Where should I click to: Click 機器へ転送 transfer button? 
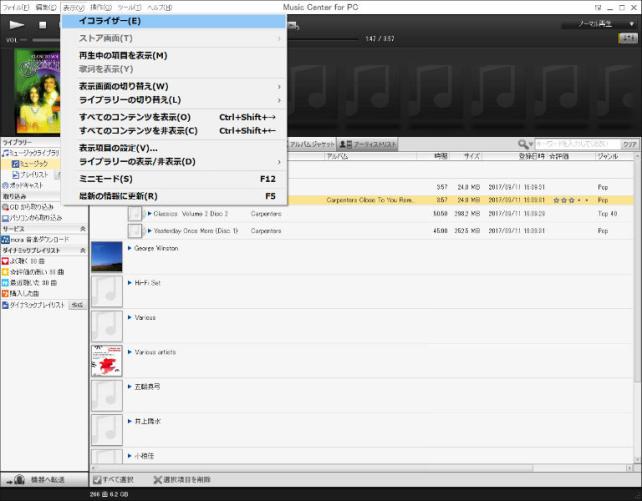click(x=43, y=479)
